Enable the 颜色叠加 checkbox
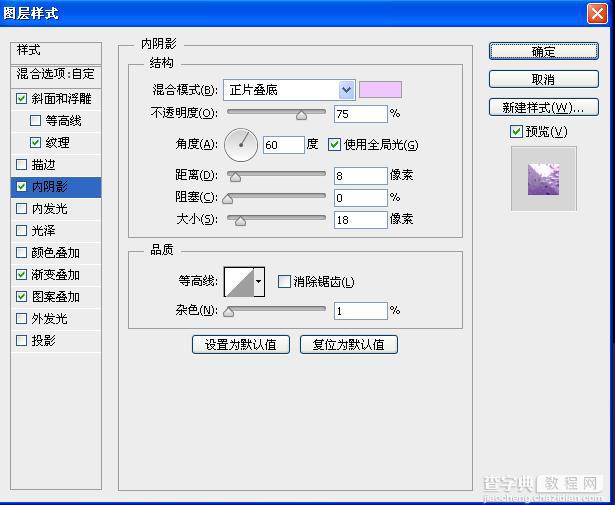The width and height of the screenshot is (615, 505). pyautogui.click(x=22, y=252)
